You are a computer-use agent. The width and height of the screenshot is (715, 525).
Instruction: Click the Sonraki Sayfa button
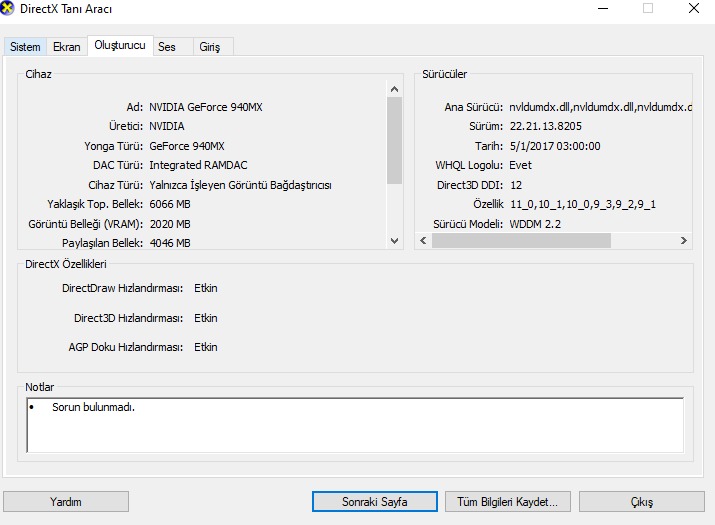(x=375, y=502)
